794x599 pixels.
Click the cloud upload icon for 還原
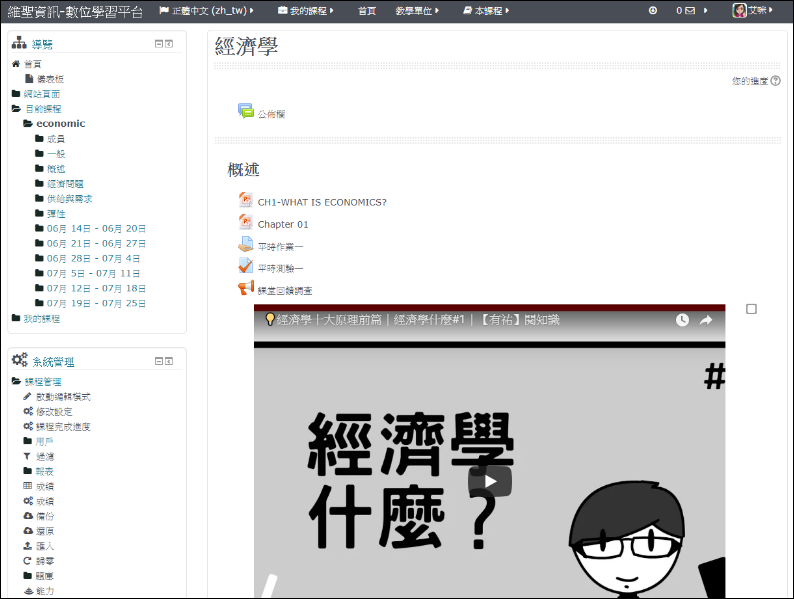[28, 531]
